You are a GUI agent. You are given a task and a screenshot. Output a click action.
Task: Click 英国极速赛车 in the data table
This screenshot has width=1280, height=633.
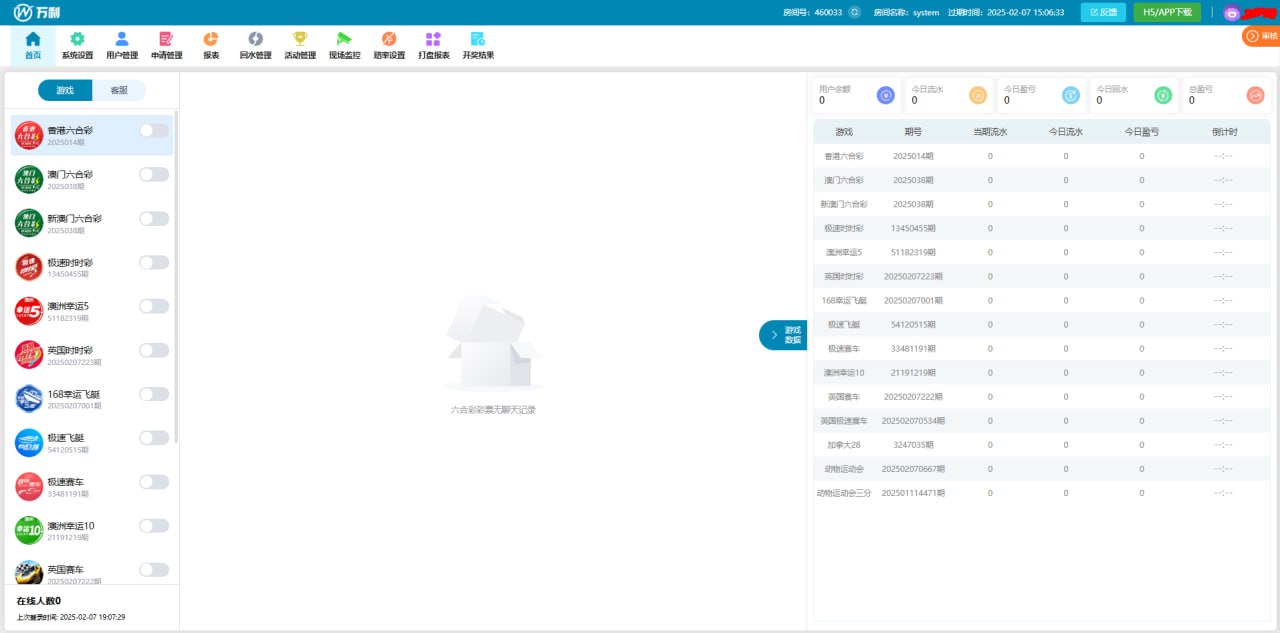[x=844, y=421]
